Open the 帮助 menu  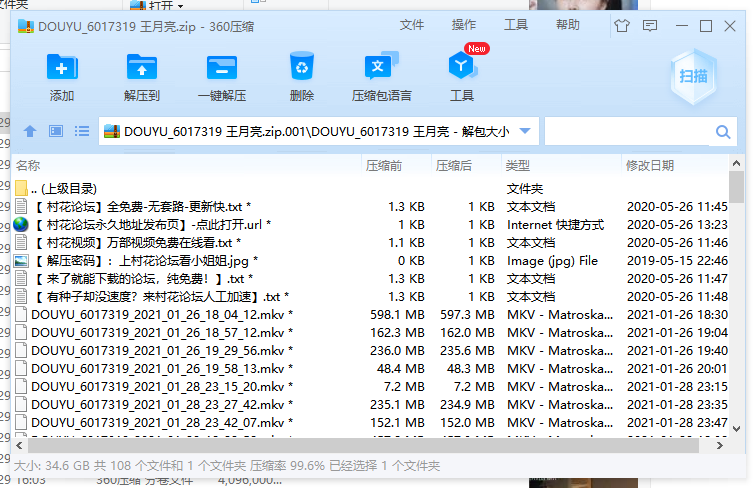(x=568, y=25)
